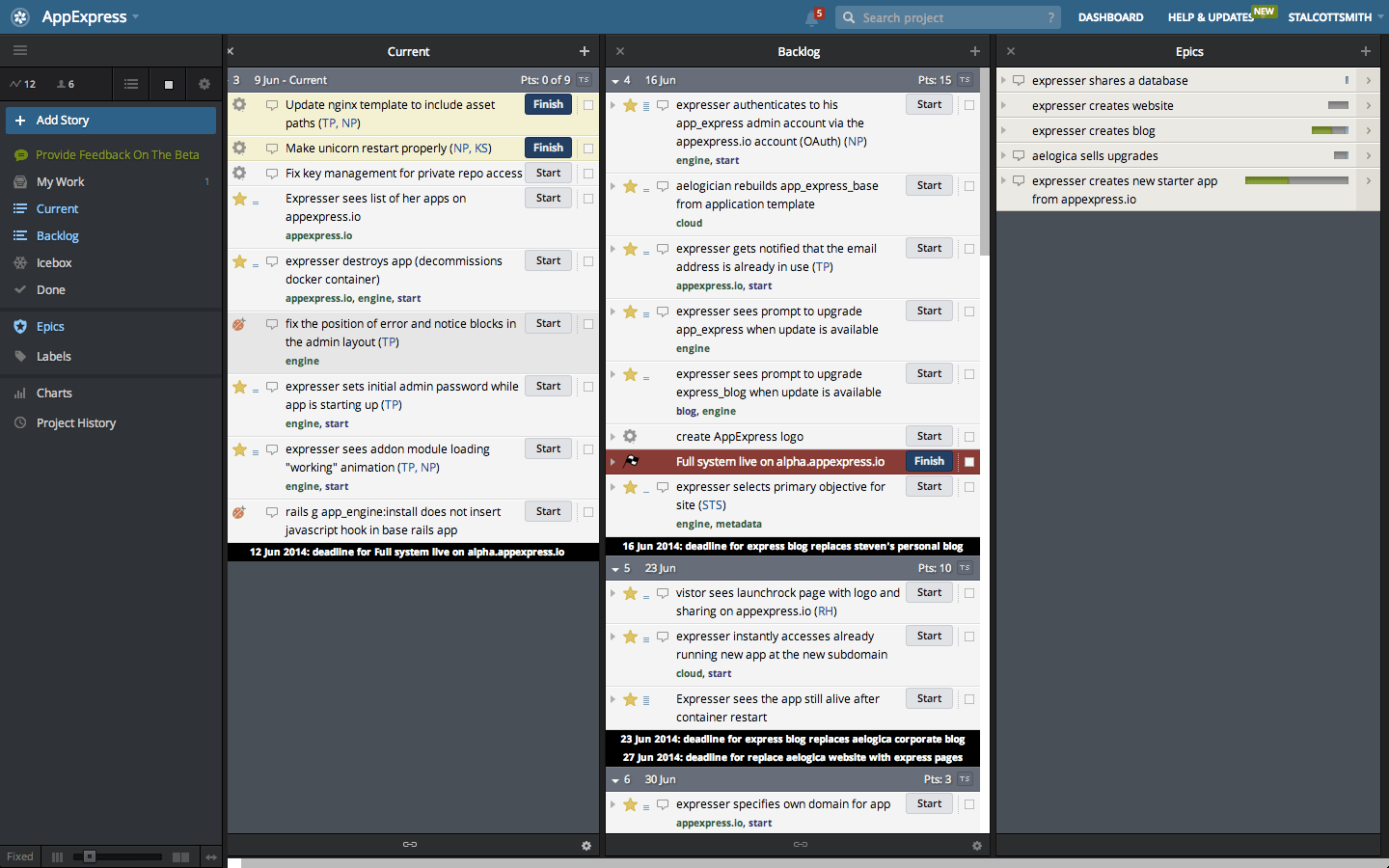
Task: Select Backlog in sidebar
Action: (x=58, y=236)
